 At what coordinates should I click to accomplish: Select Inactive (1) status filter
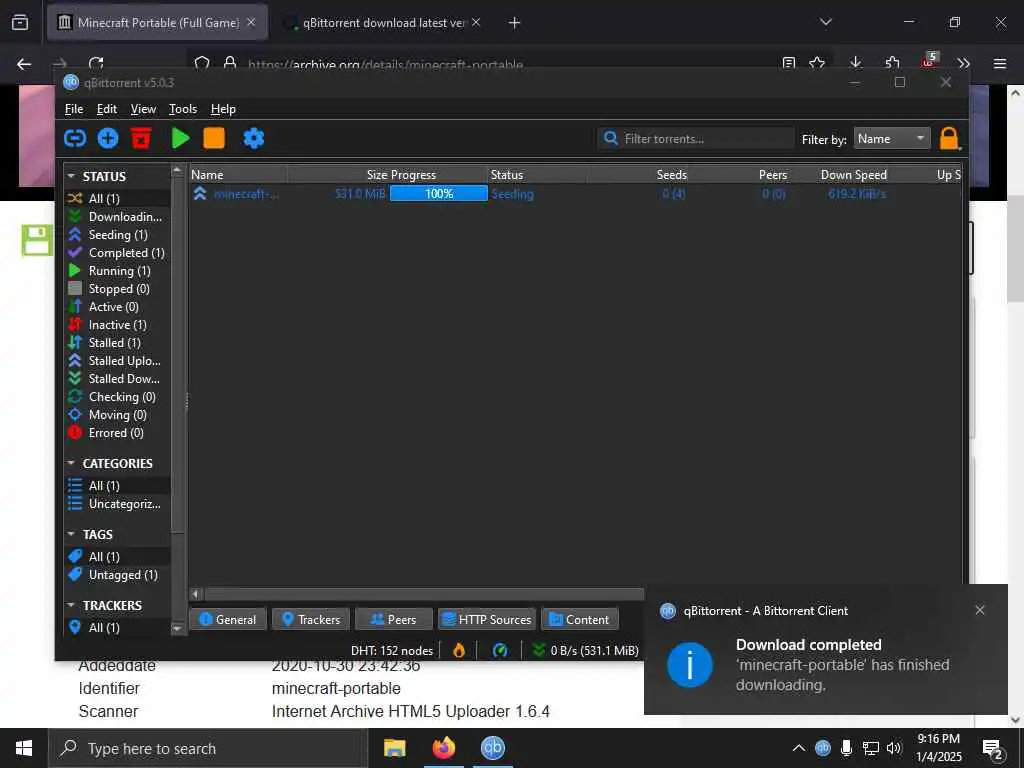pyautogui.click(x=118, y=325)
